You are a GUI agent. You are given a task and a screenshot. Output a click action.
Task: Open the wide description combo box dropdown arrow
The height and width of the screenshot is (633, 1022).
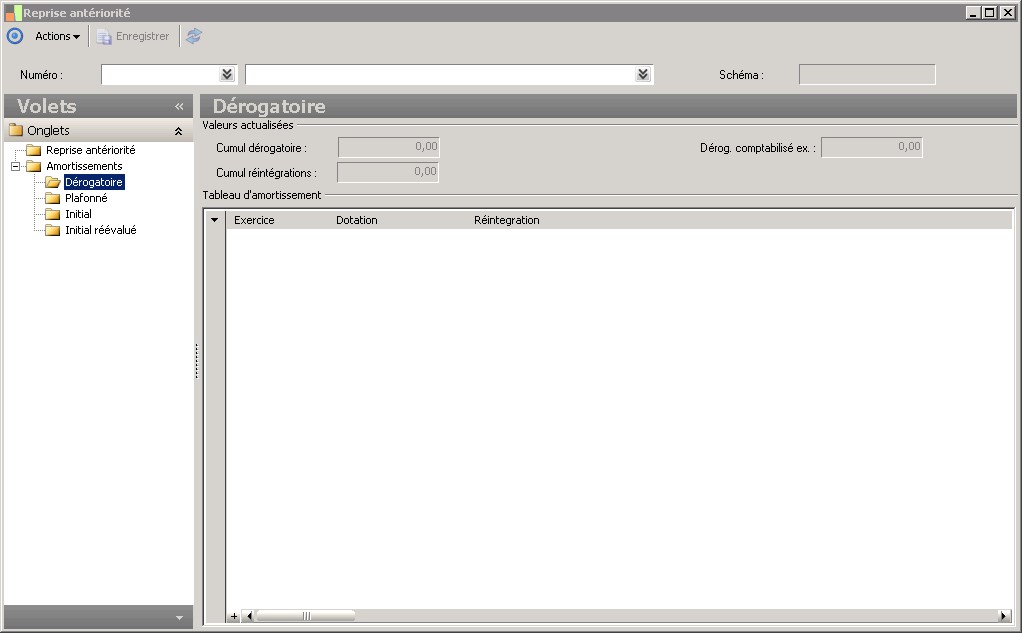coord(643,74)
